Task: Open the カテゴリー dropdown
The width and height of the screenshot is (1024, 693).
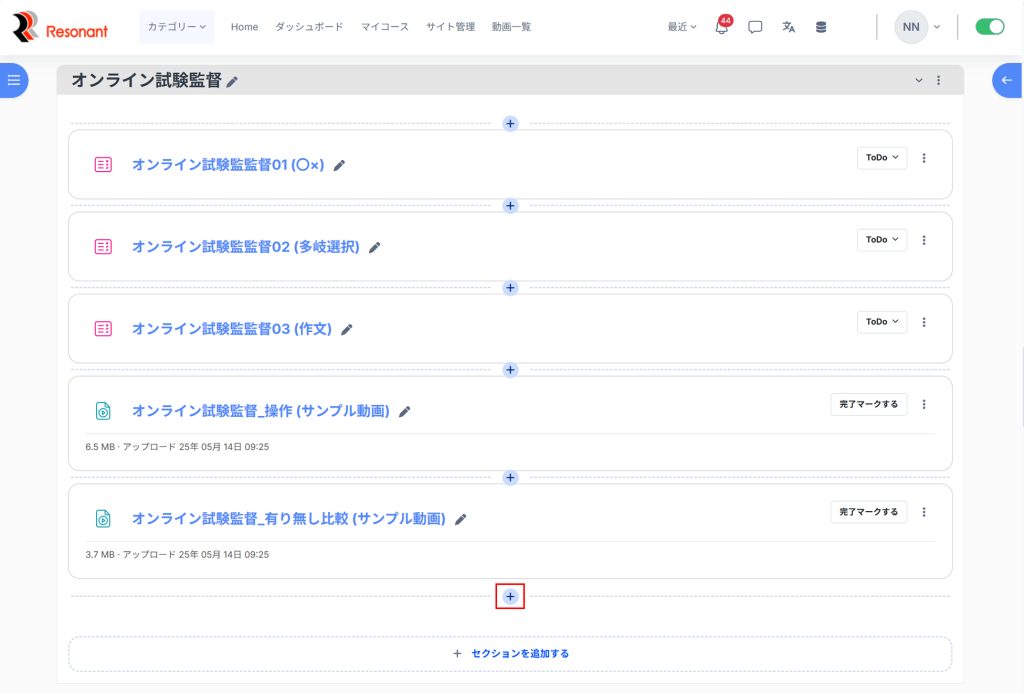Action: point(176,27)
